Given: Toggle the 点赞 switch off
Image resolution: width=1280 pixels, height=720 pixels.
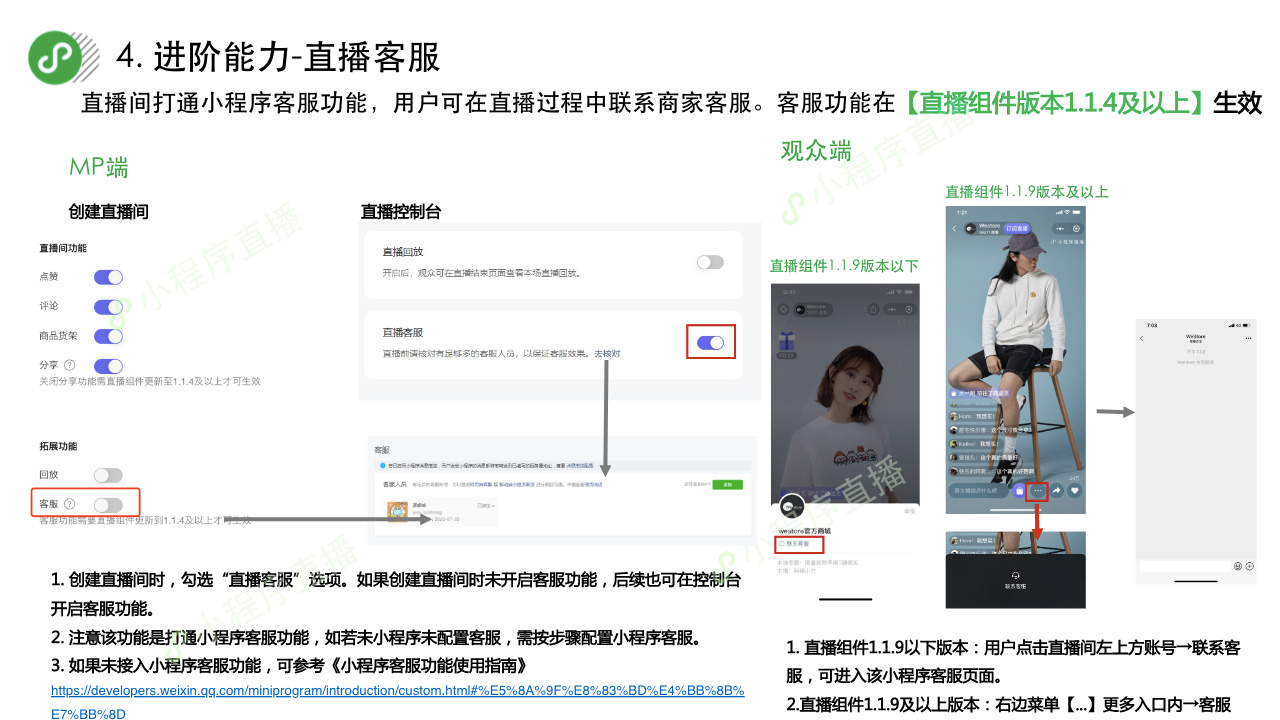Looking at the screenshot, I should (x=108, y=277).
